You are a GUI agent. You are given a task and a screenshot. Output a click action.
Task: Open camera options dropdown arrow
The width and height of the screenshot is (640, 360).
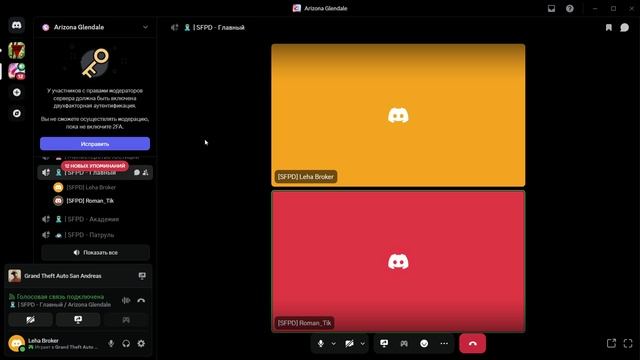[362, 344]
